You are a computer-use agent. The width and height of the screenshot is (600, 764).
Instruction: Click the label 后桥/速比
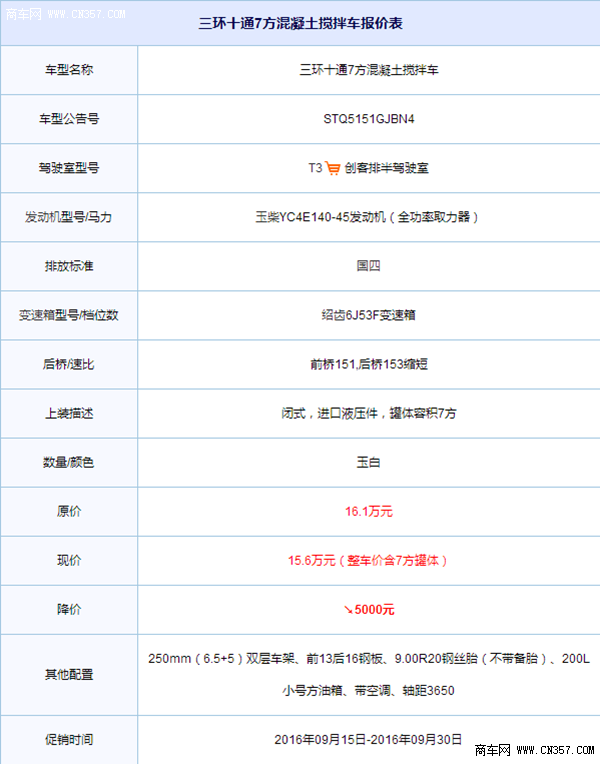(69, 364)
